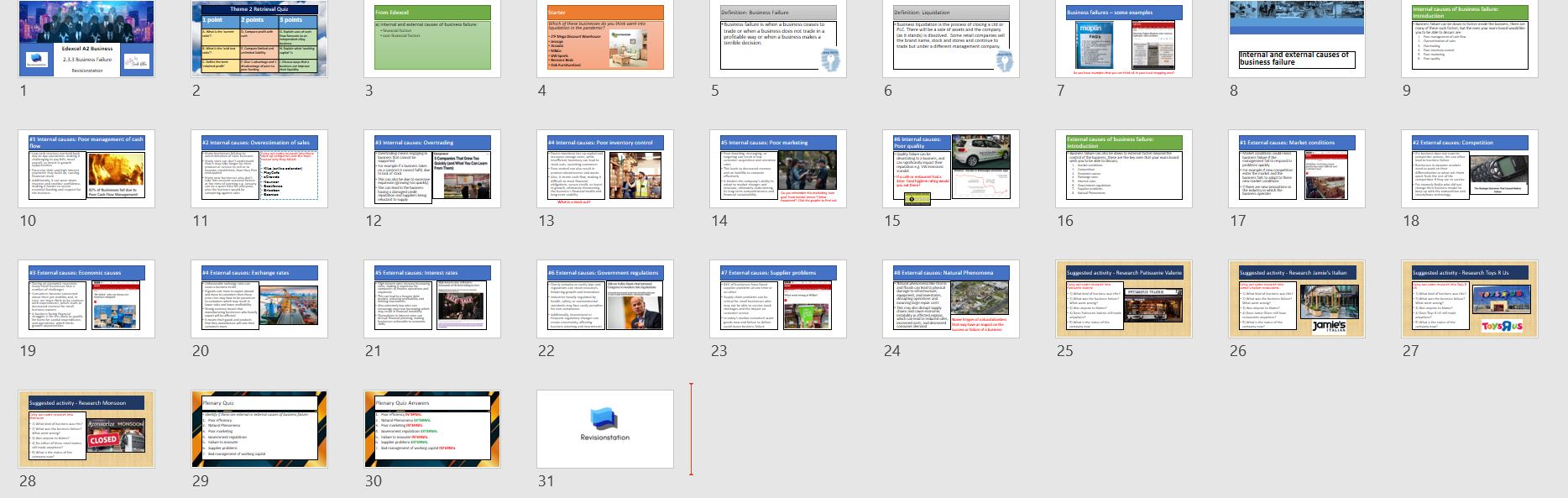This screenshot has width=1568, height=498.
Task: Pick the Poor management of cash flow slide
Action: tap(86, 169)
